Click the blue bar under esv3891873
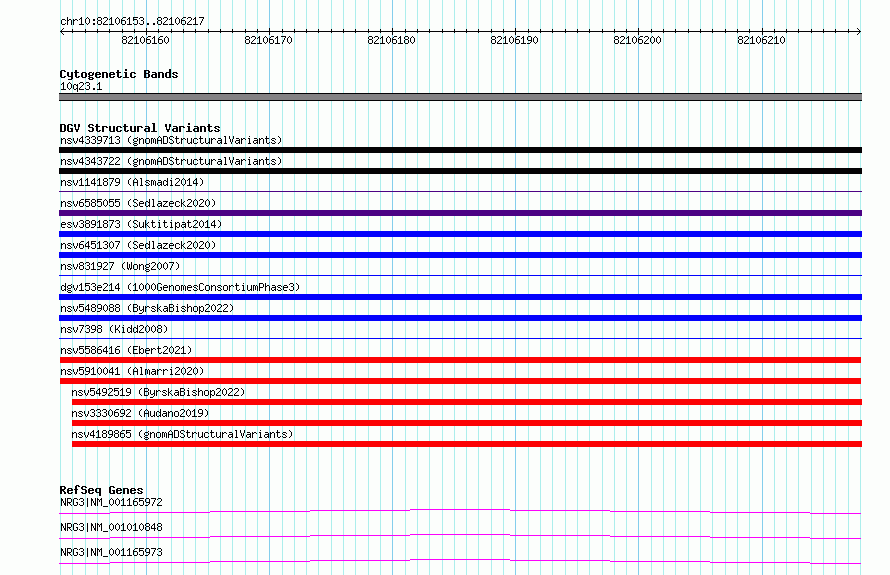Image resolution: width=890 pixels, height=575 pixels. click(x=460, y=234)
